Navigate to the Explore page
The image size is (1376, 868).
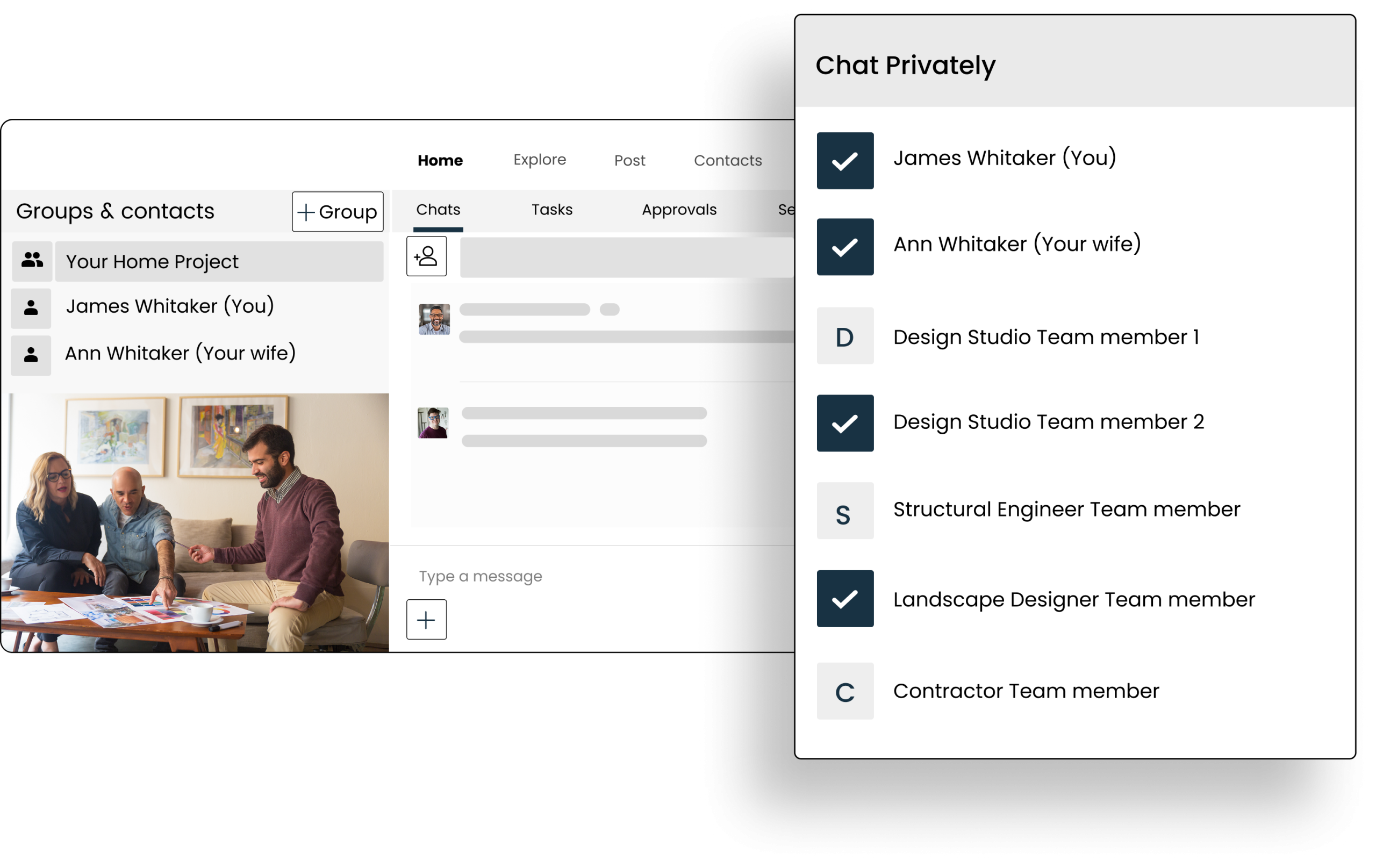point(539,160)
